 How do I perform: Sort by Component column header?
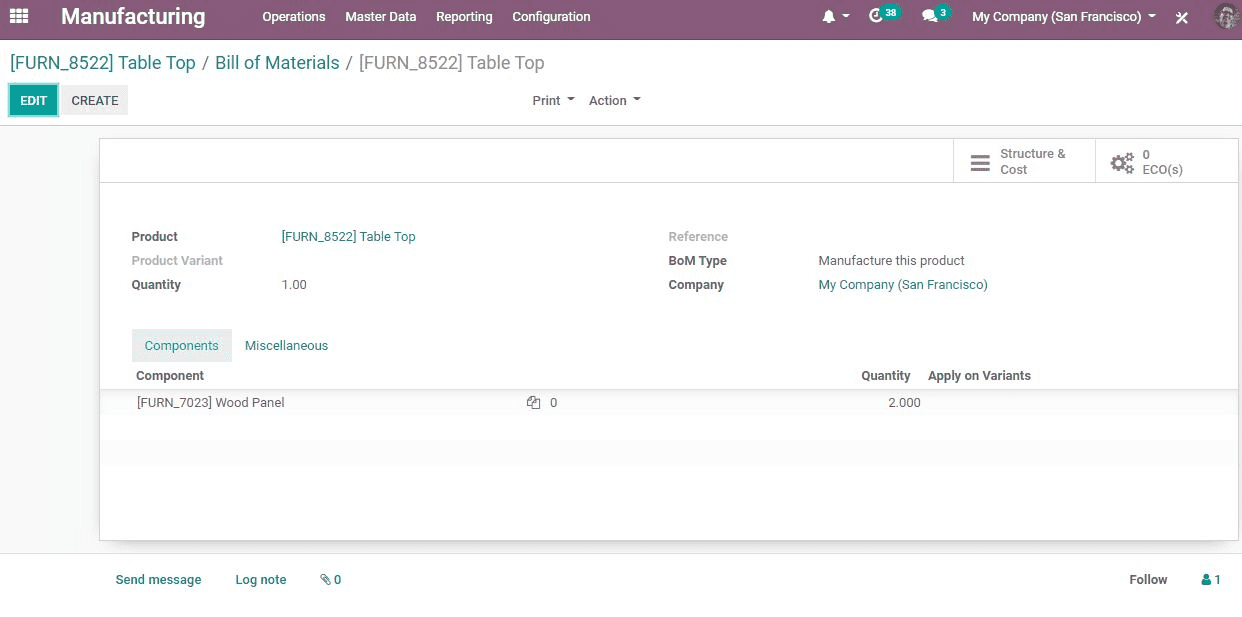170,376
